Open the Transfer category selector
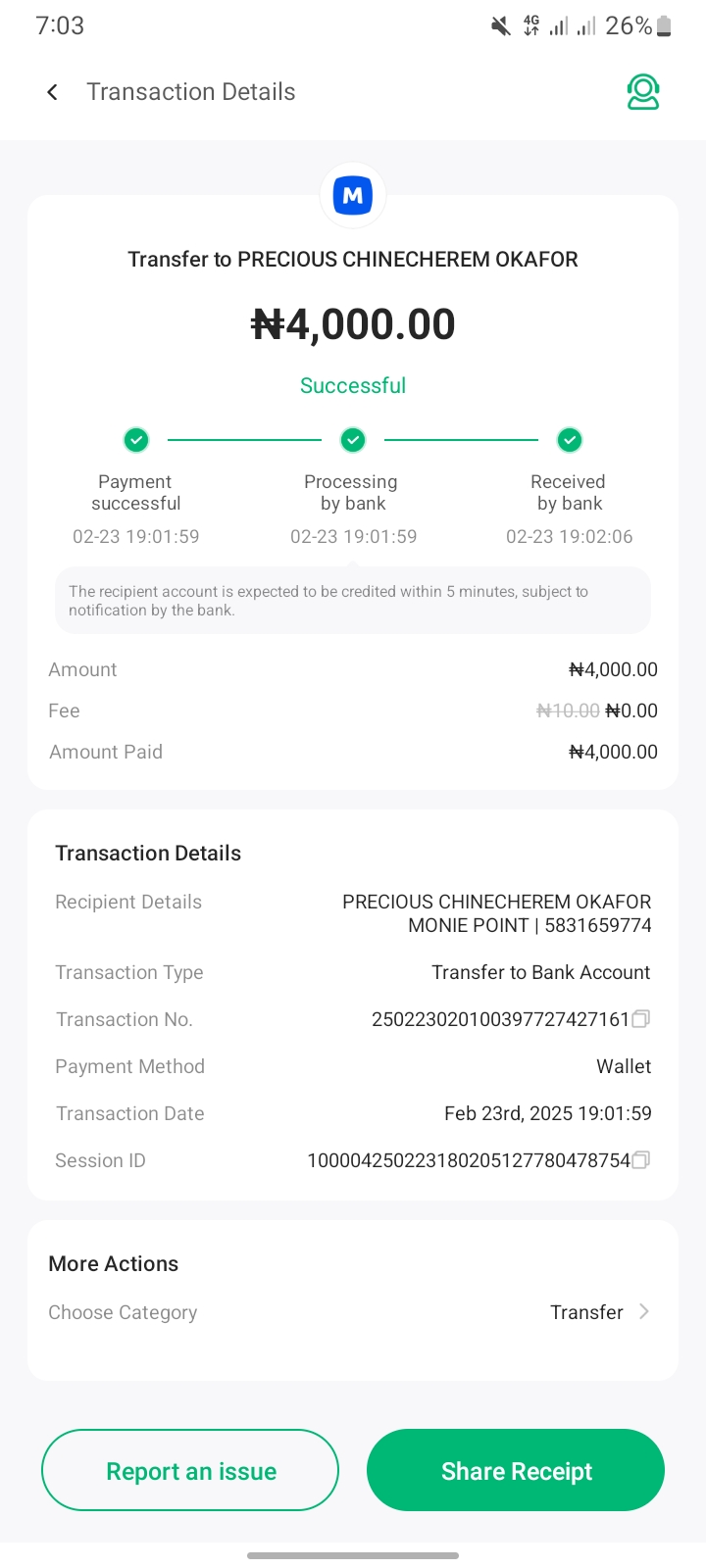 pos(586,1312)
